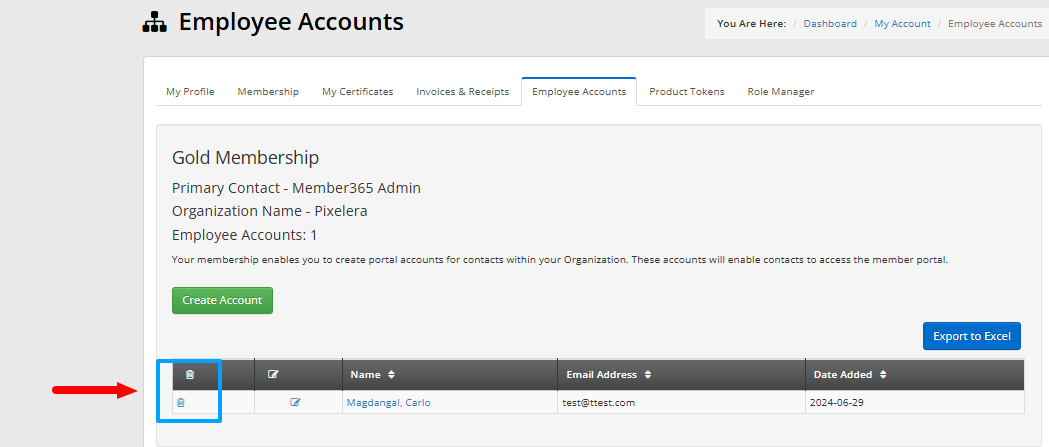This screenshot has height=447, width=1049.
Task: Open the My Certificates tab
Action: [x=358, y=92]
